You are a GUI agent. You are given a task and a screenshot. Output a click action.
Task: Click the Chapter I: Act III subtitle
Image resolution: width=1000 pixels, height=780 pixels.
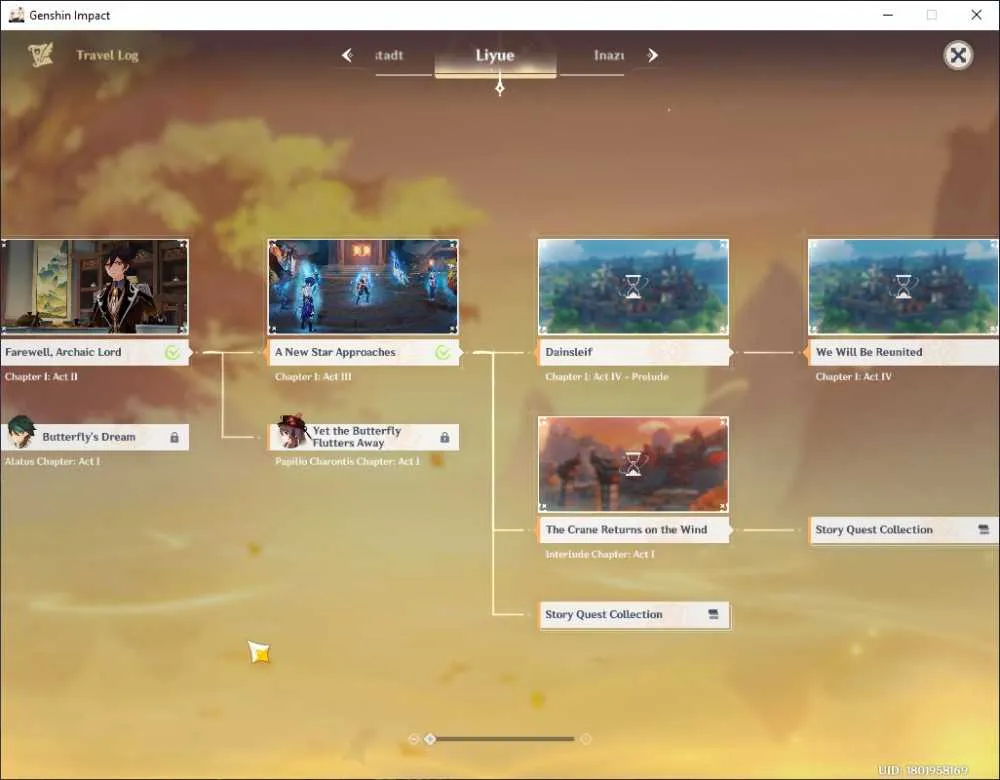point(313,377)
